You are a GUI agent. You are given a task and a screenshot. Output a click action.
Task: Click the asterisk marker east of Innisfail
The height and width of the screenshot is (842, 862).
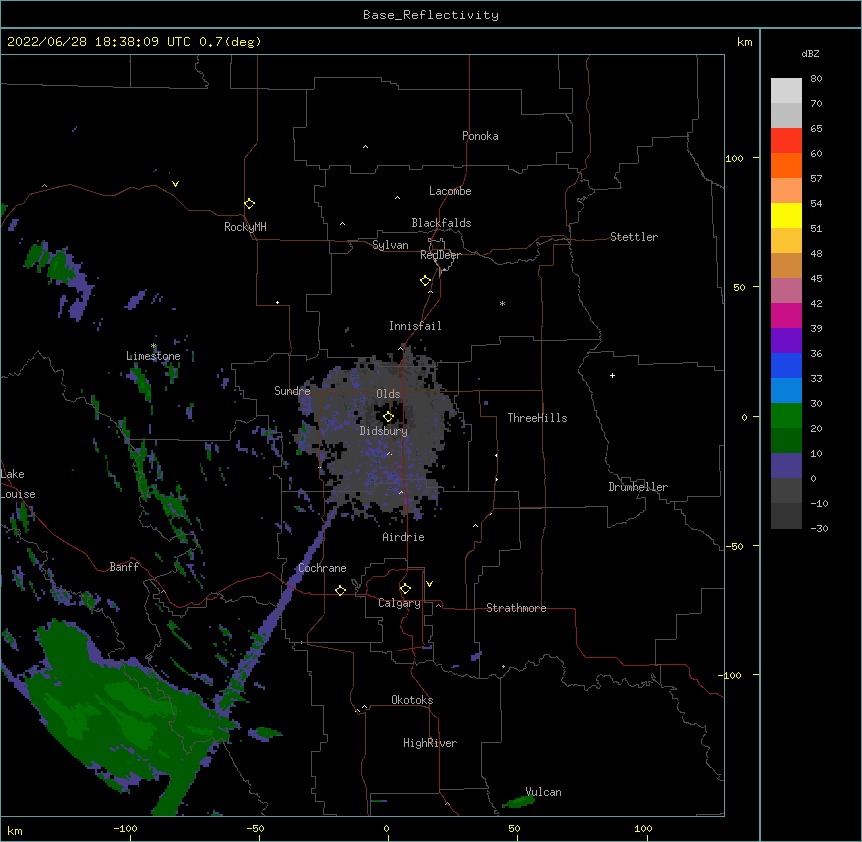click(502, 303)
